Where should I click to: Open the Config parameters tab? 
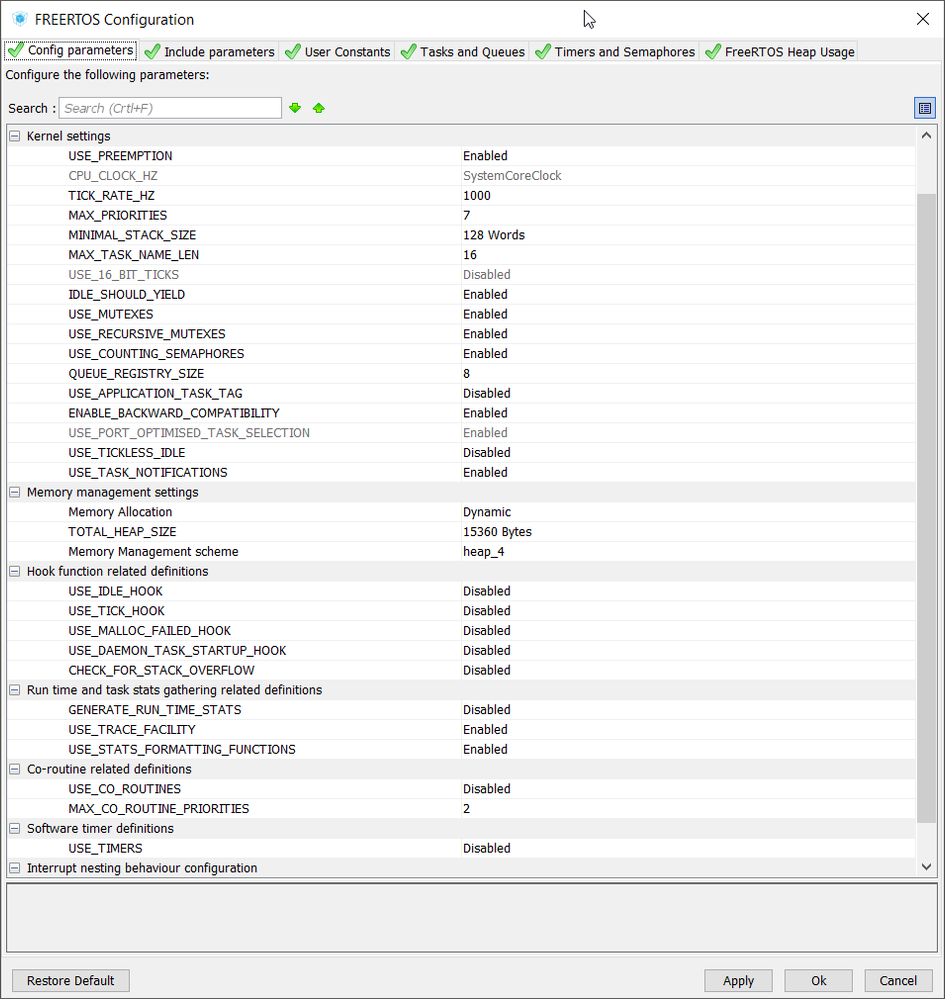coord(71,50)
